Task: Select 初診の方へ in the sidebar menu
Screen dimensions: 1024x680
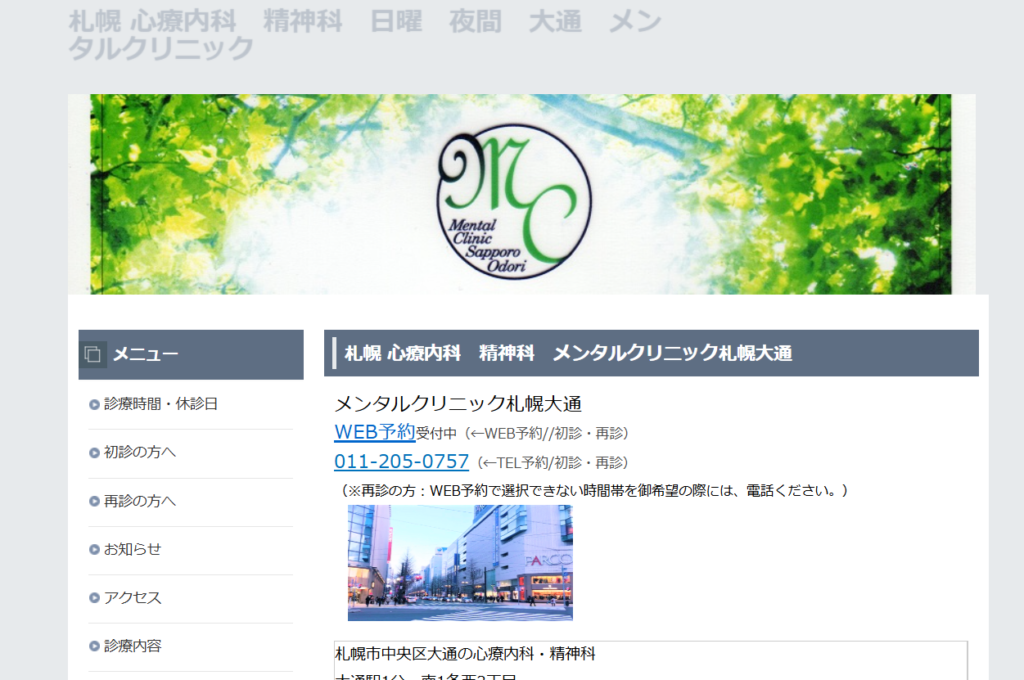Action: coord(140,453)
